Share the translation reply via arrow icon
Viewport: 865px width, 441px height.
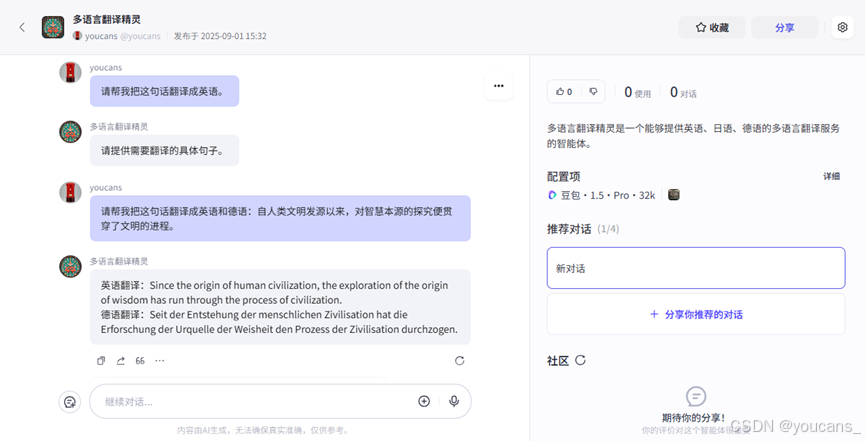coord(120,360)
